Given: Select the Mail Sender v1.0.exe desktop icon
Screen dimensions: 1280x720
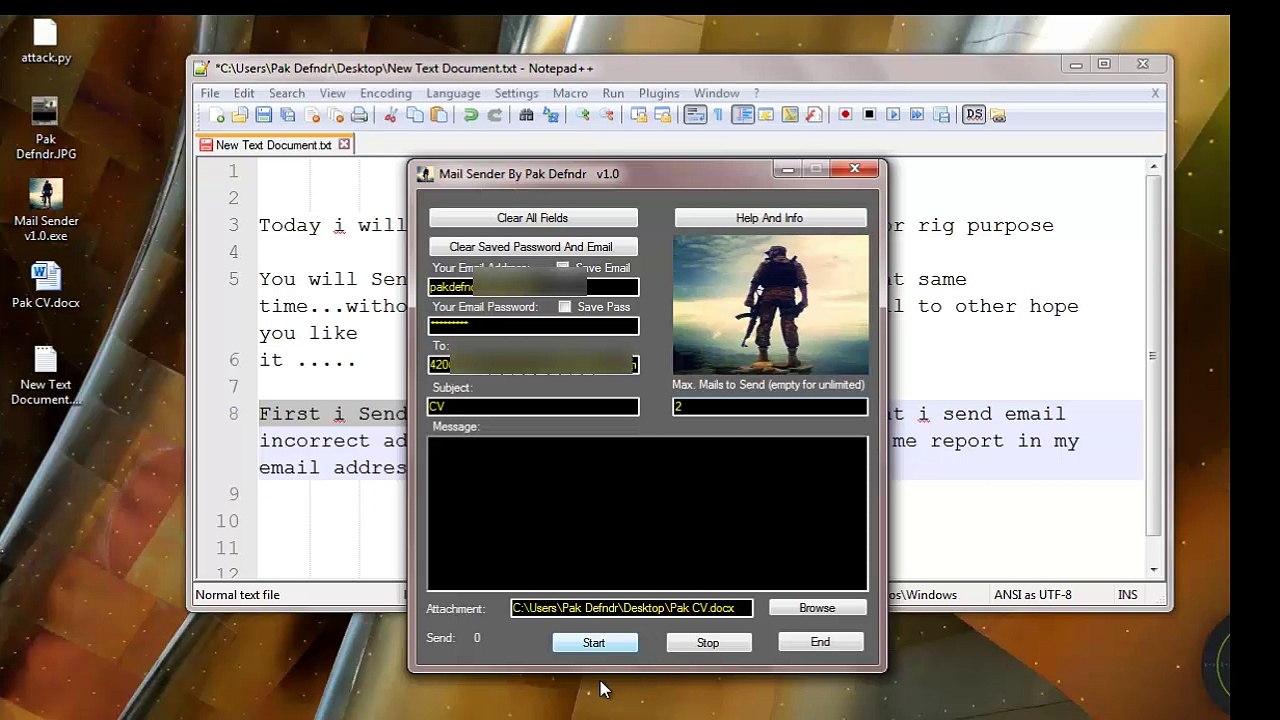Looking at the screenshot, I should (46, 210).
